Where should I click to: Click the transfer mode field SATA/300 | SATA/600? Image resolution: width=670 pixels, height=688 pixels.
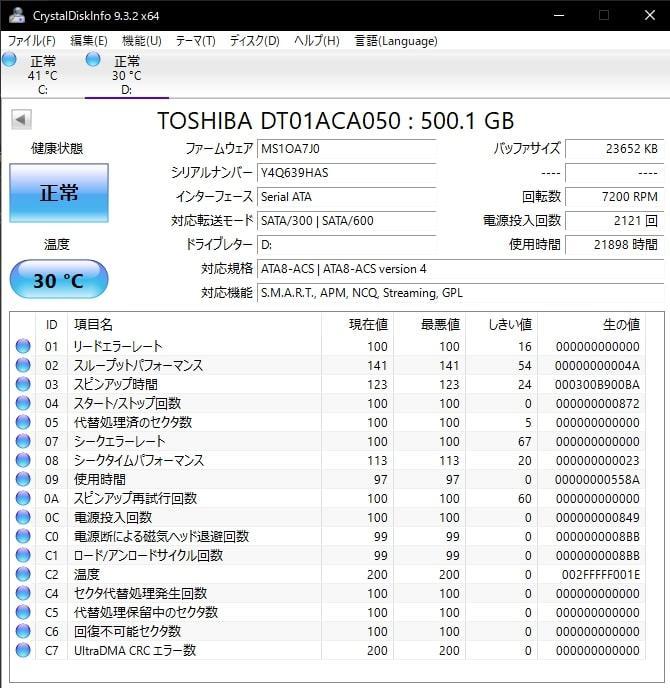pos(346,221)
